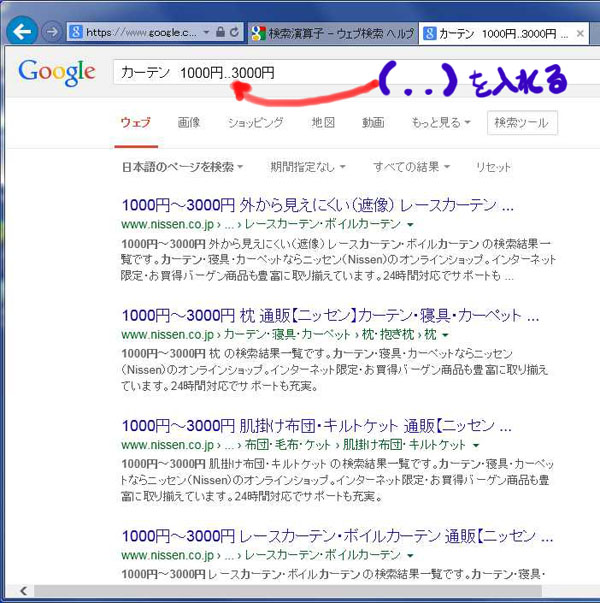Close the カーテン 1000円..3000円 tab
The height and width of the screenshot is (603, 600).
click(x=580, y=34)
